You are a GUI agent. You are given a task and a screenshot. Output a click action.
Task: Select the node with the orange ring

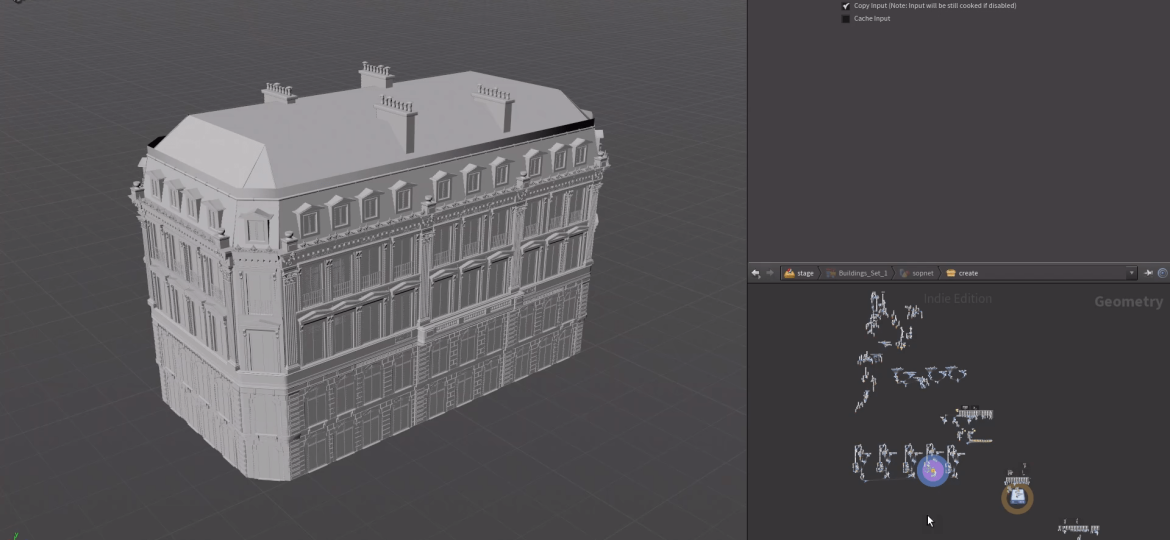[x=1017, y=496]
